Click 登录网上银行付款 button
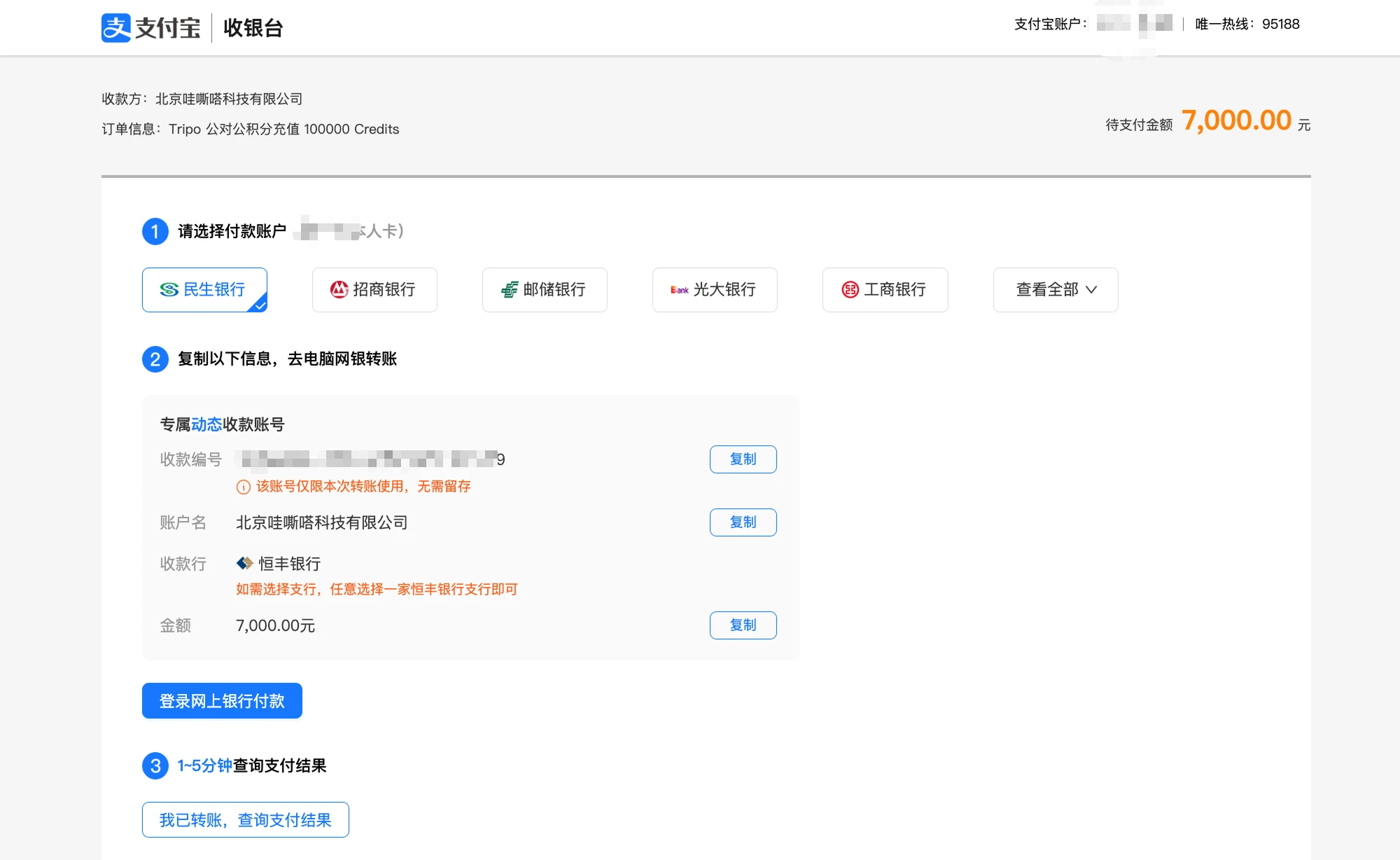 point(222,701)
